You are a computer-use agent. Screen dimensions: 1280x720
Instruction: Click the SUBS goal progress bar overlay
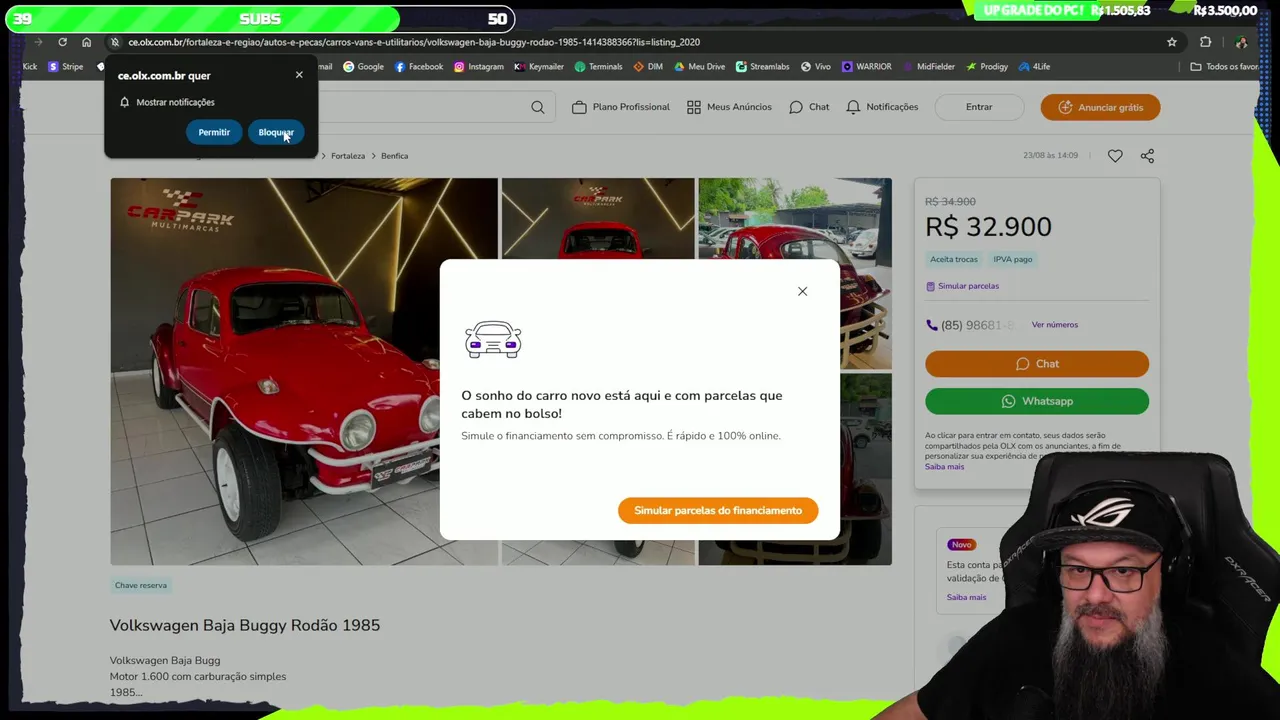point(260,19)
